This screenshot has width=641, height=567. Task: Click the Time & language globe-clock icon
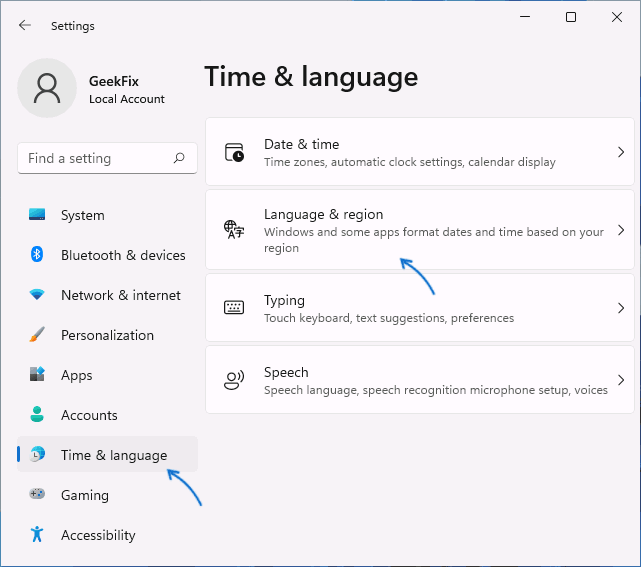[37, 454]
